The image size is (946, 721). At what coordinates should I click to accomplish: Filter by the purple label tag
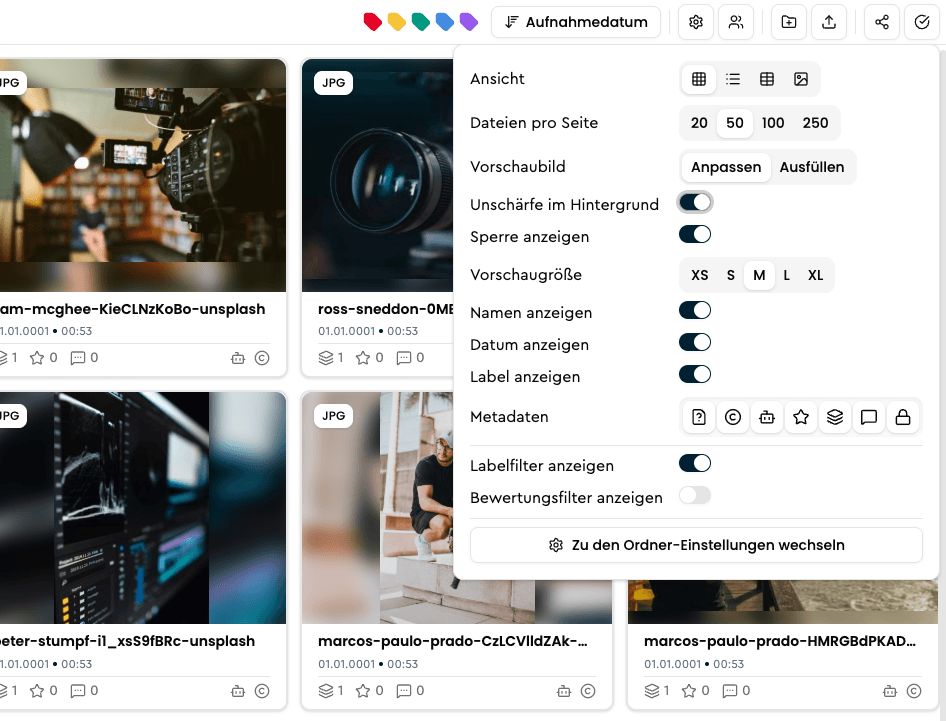tap(469, 22)
